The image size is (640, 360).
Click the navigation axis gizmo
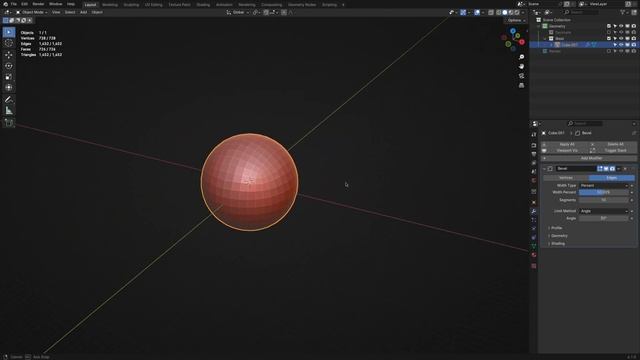click(x=513, y=39)
